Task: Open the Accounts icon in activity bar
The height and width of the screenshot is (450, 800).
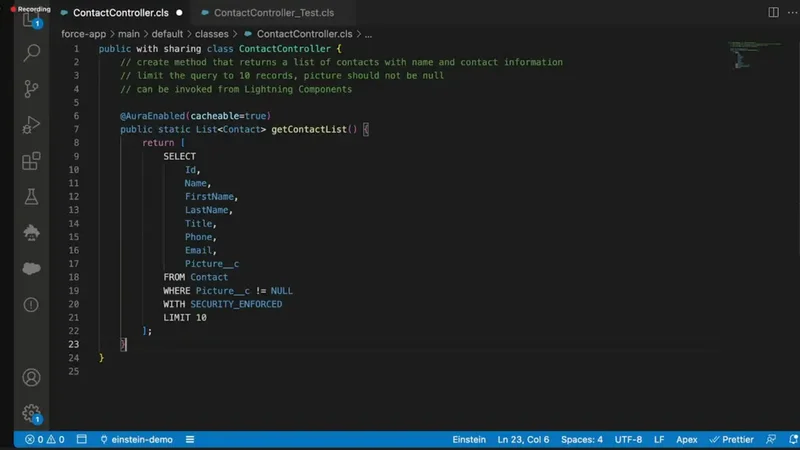Action: pyautogui.click(x=32, y=378)
